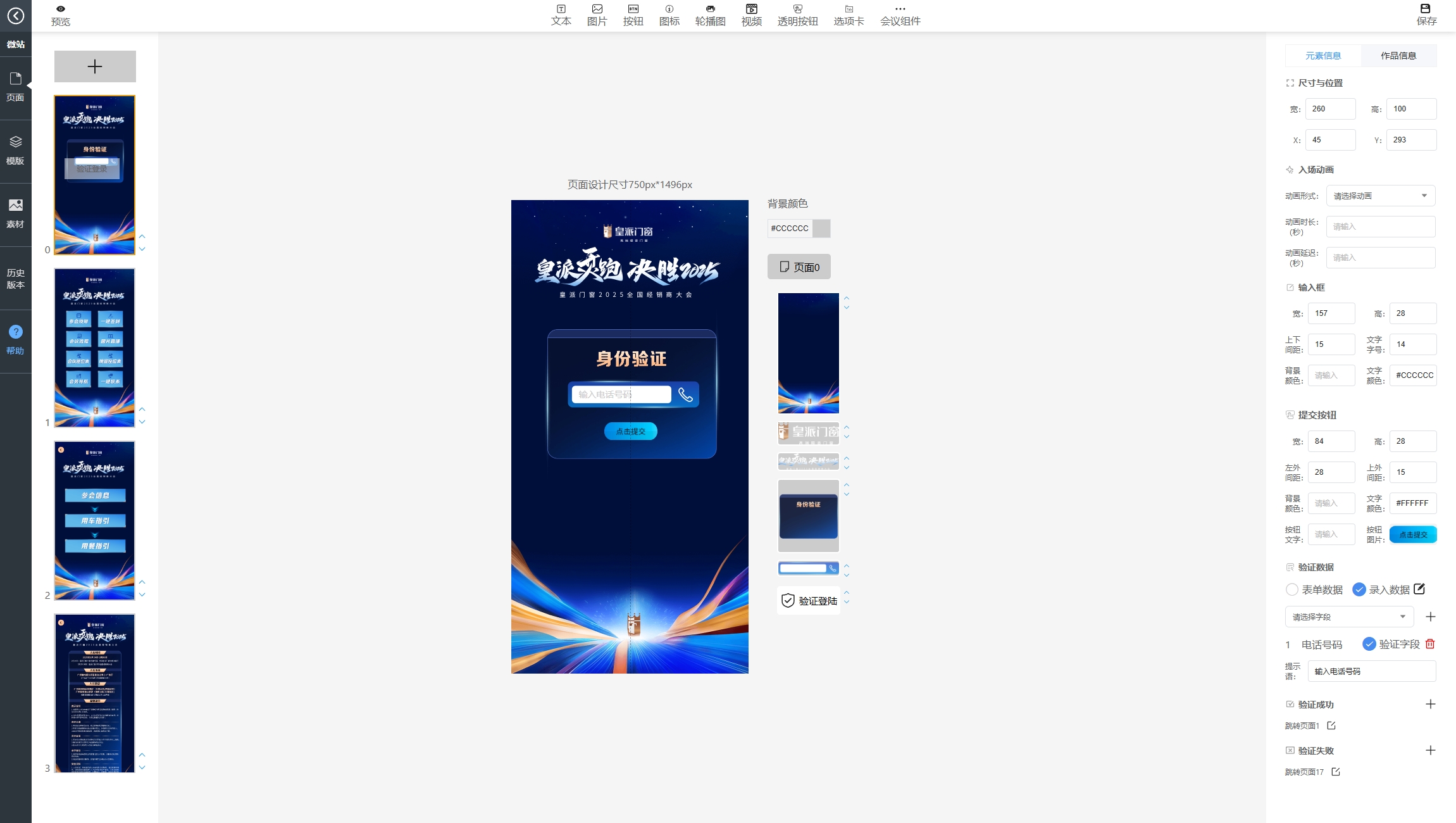1456x823 pixels.
Task: Click the back arrow icon
Action: (x=16, y=15)
